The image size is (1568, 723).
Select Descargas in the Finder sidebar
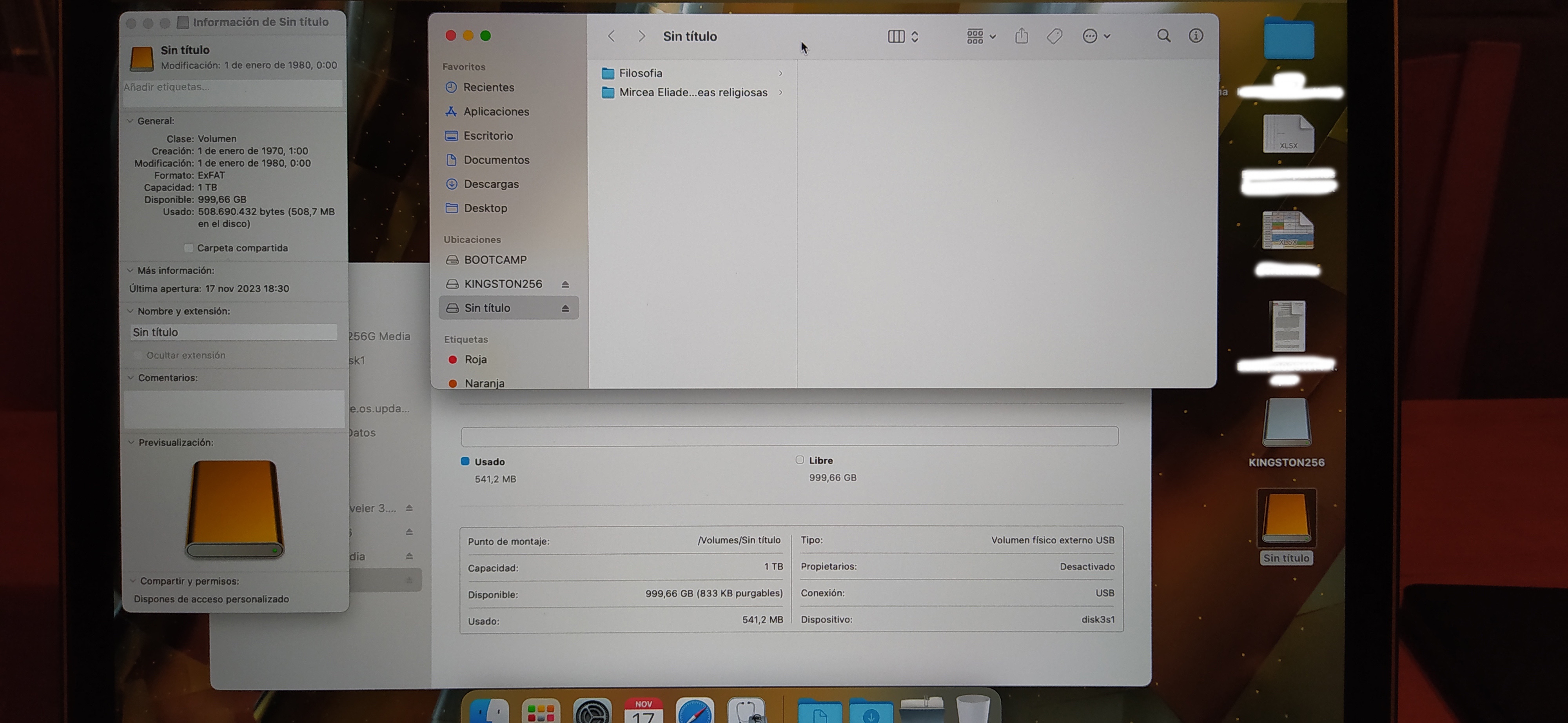491,184
